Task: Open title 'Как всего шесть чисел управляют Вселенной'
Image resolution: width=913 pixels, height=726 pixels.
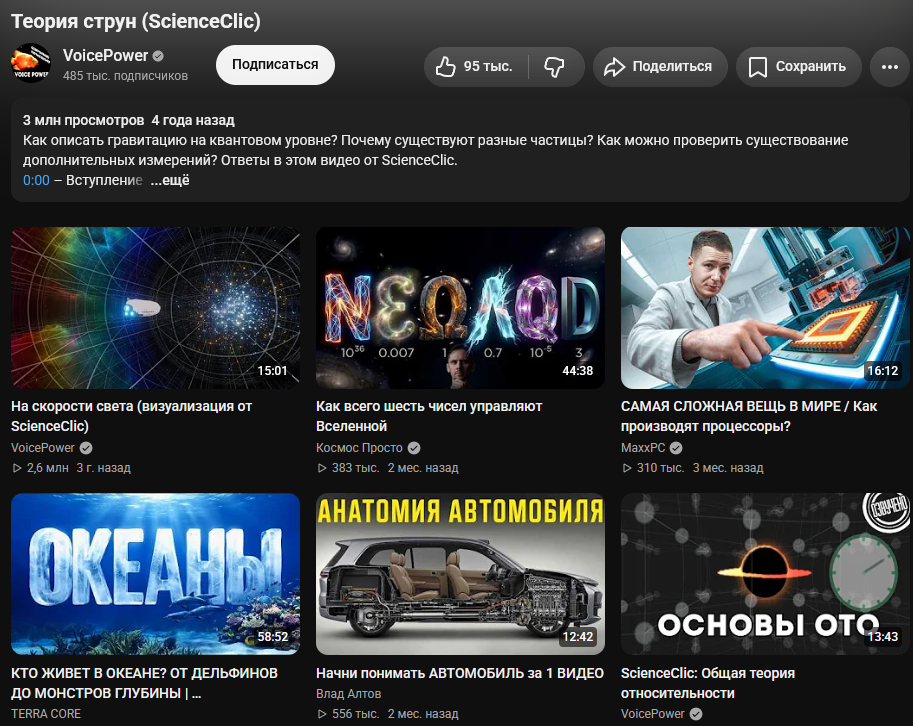Action: coord(429,416)
